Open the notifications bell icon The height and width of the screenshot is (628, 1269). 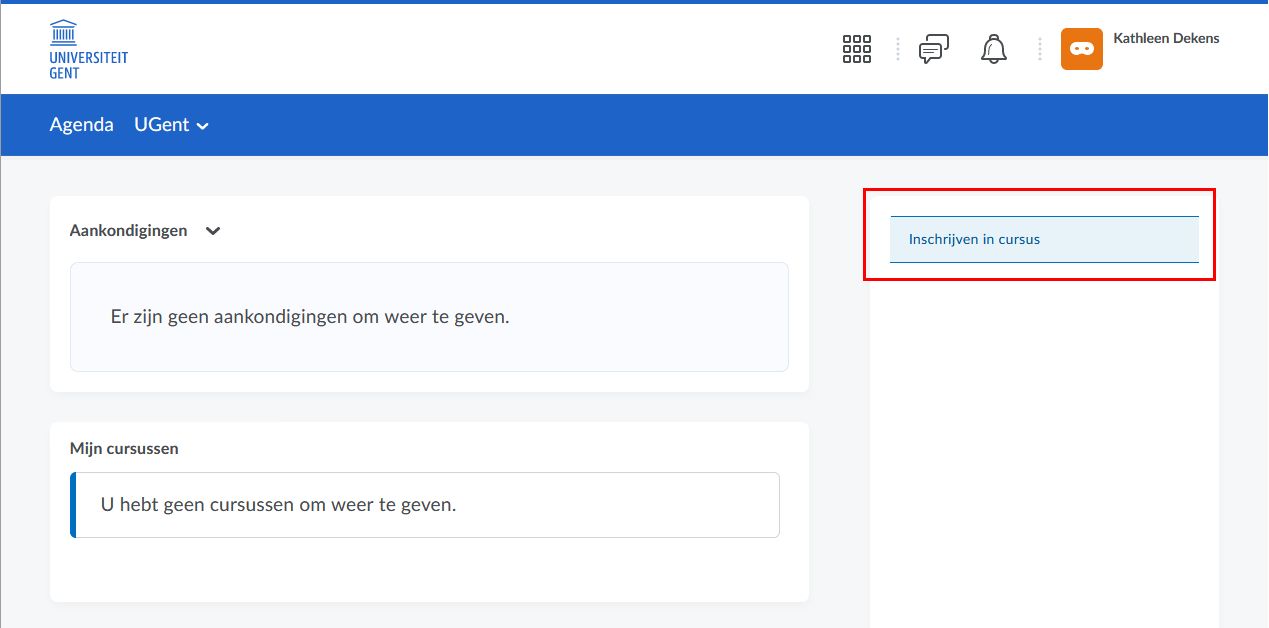tap(993, 49)
